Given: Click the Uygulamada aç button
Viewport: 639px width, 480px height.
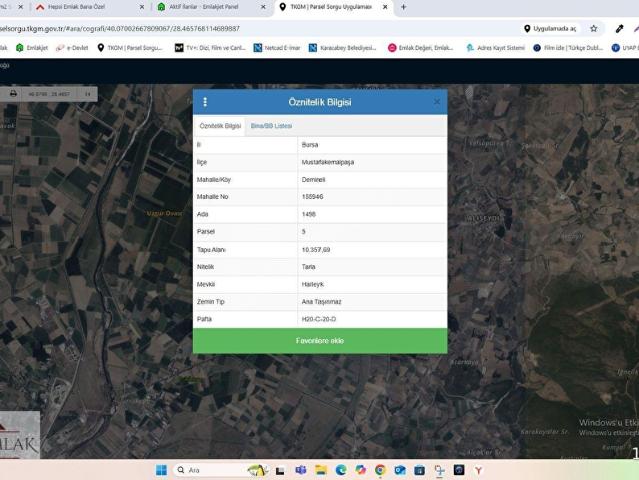Looking at the screenshot, I should tap(550, 28).
